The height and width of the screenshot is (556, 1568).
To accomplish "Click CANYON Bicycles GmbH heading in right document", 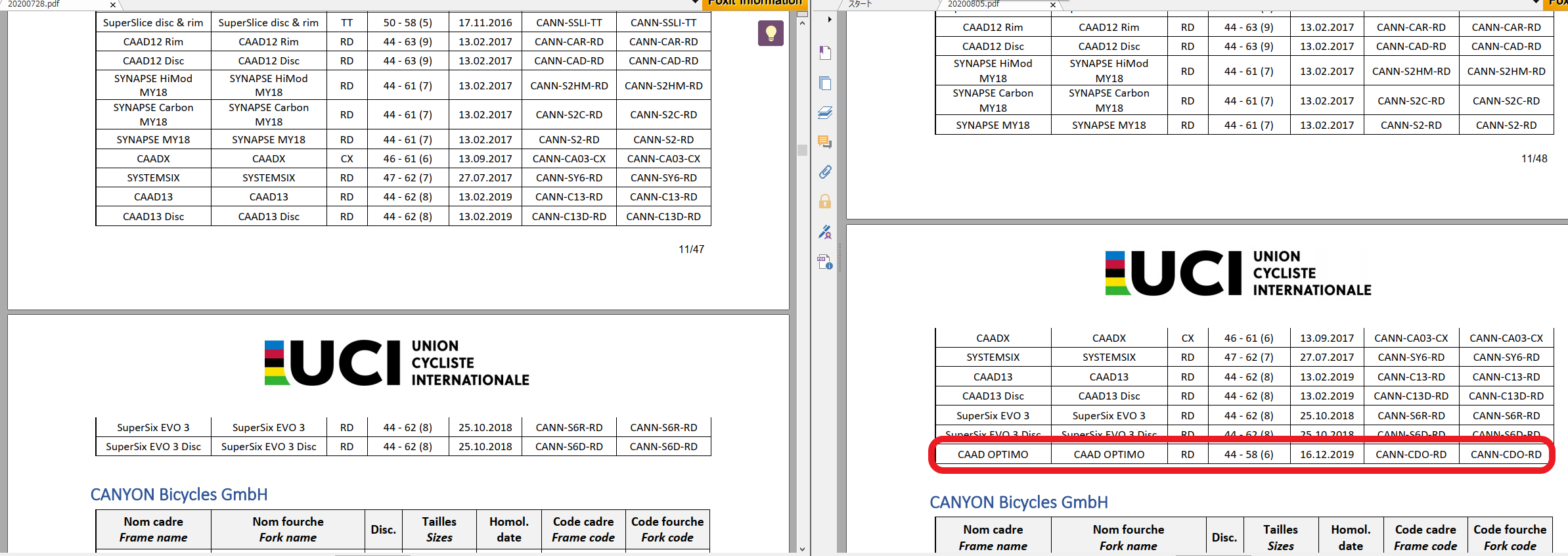I will 1019,502.
